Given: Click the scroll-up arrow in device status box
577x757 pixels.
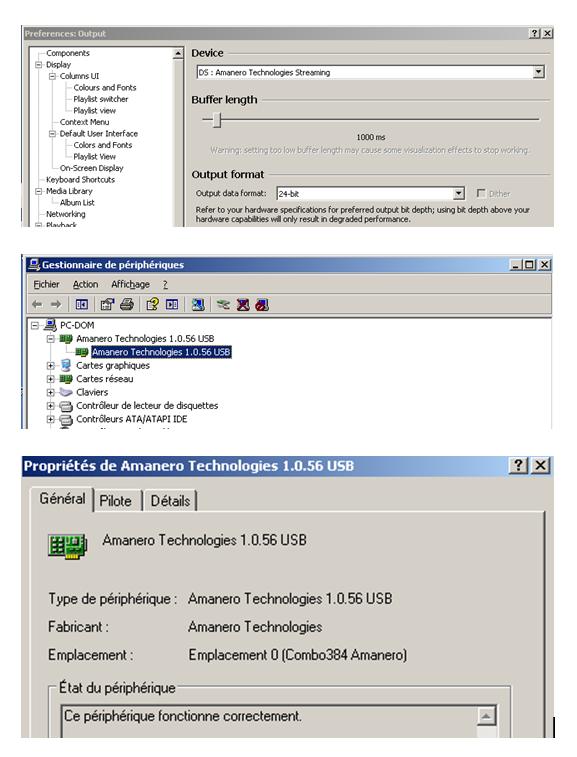Looking at the screenshot, I should tap(486, 716).
